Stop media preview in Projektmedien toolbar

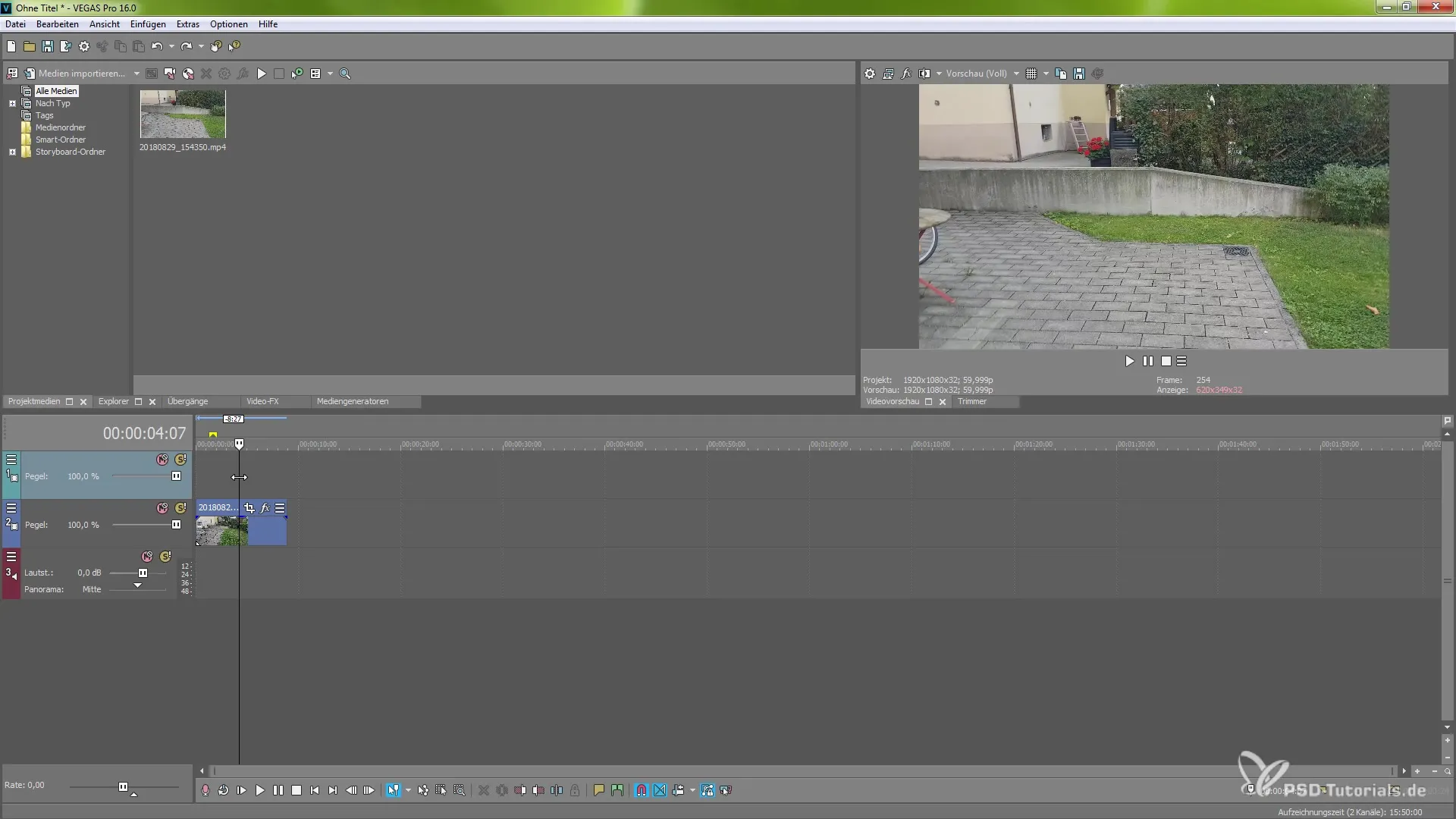tap(279, 74)
